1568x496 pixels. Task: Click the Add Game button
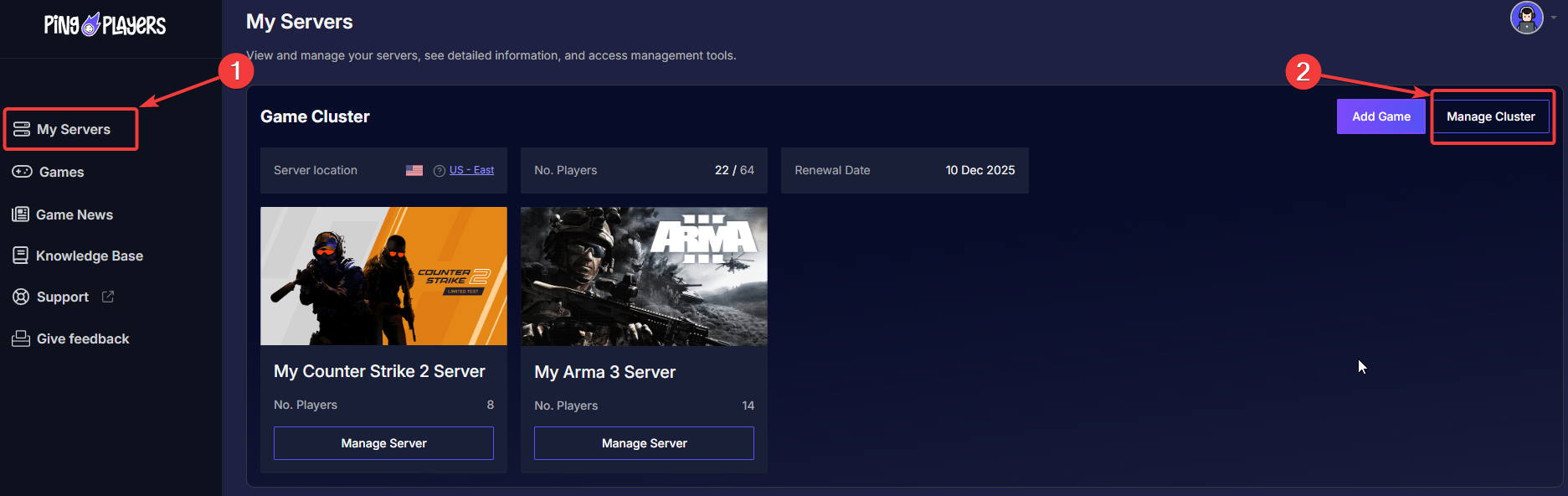(1381, 116)
